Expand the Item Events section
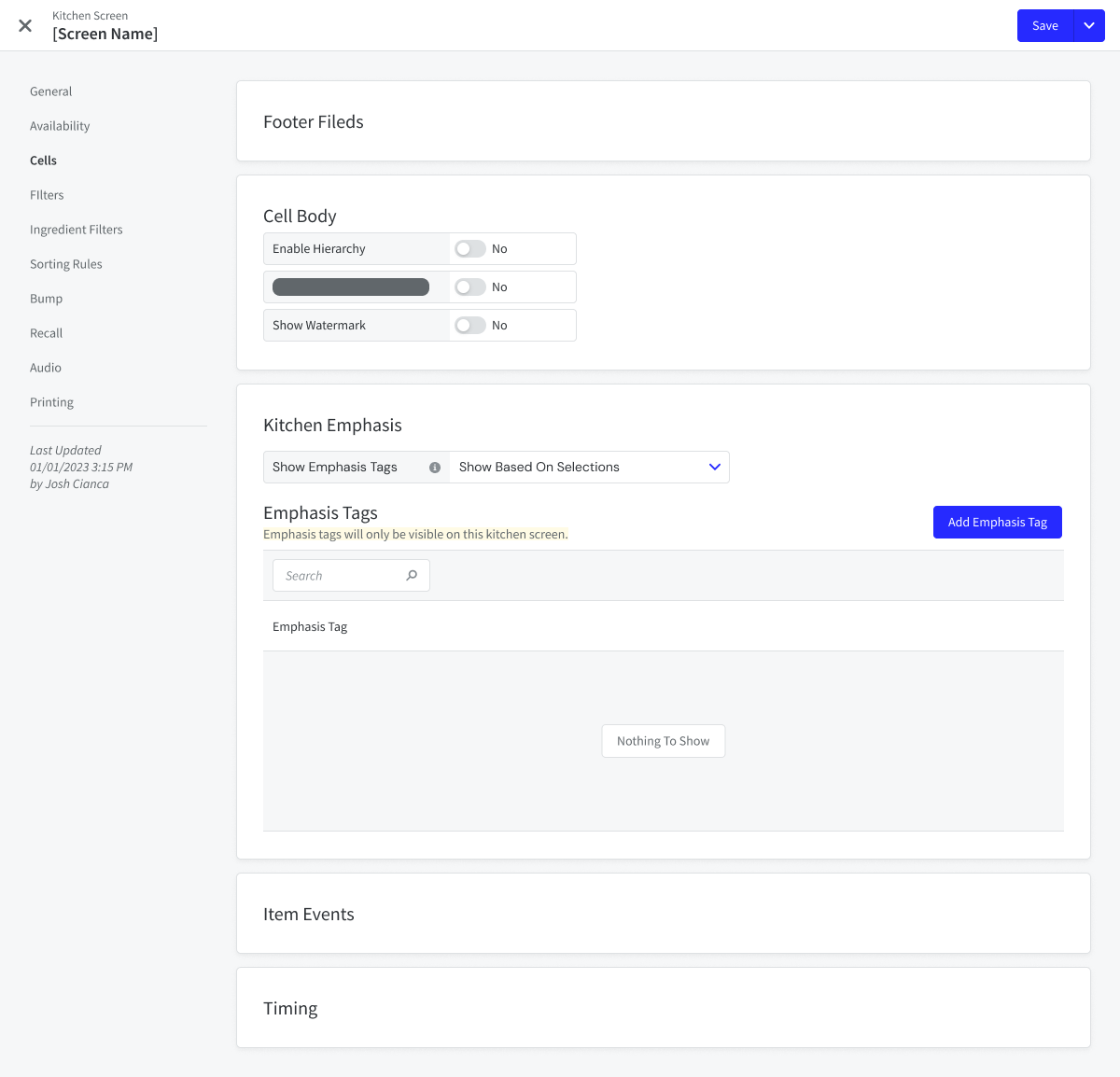The height and width of the screenshot is (1077, 1120). pyautogui.click(x=309, y=915)
